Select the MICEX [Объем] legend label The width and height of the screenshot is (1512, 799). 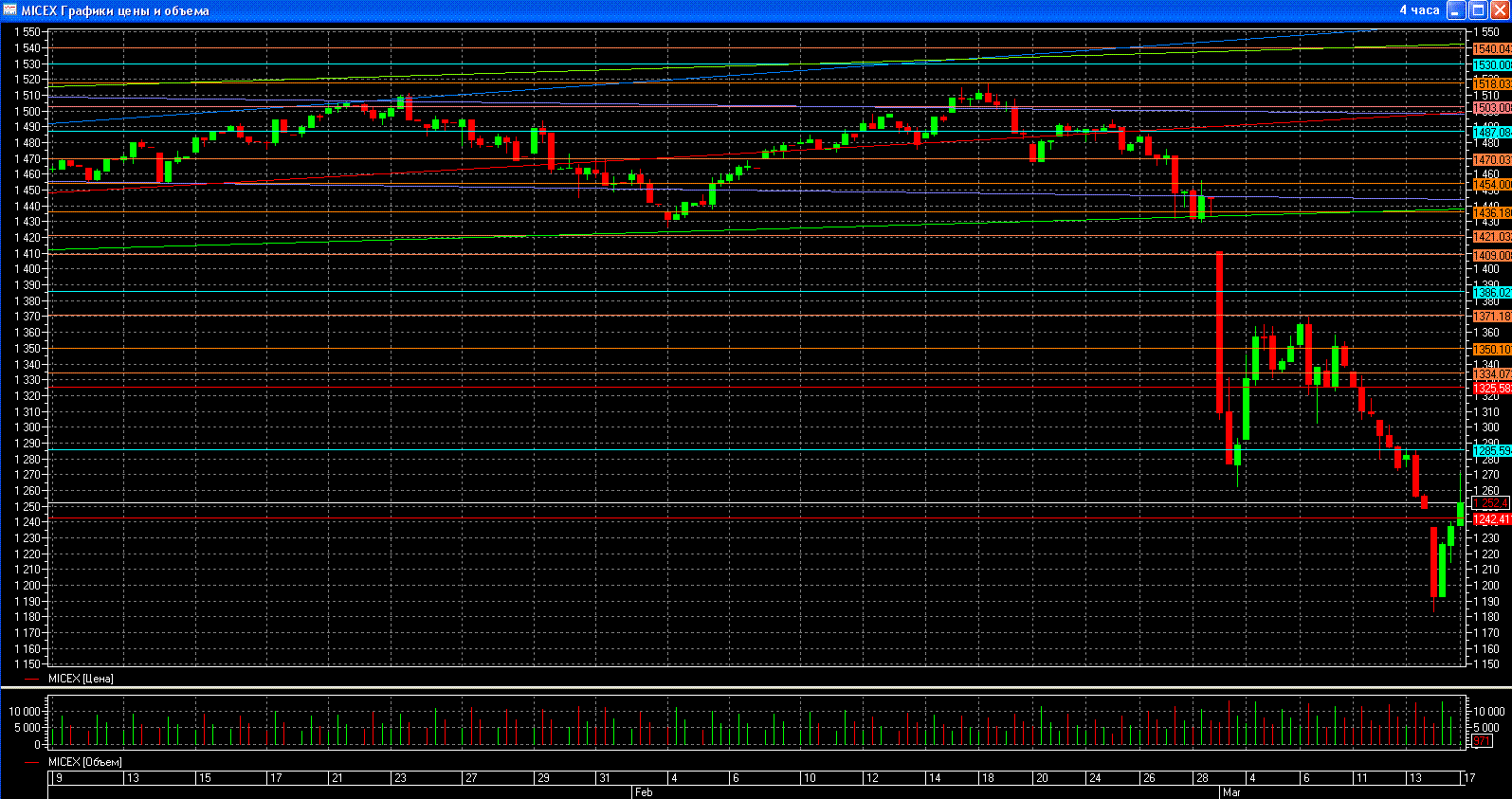coord(84,762)
